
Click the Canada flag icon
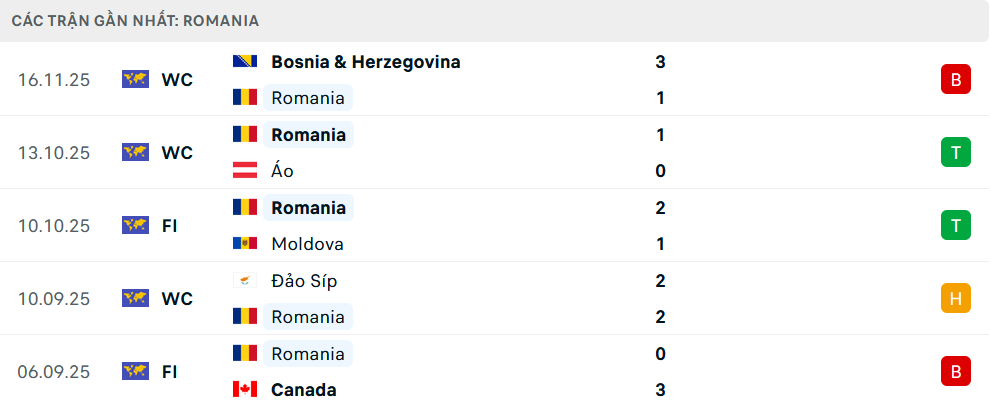pyautogui.click(x=245, y=390)
